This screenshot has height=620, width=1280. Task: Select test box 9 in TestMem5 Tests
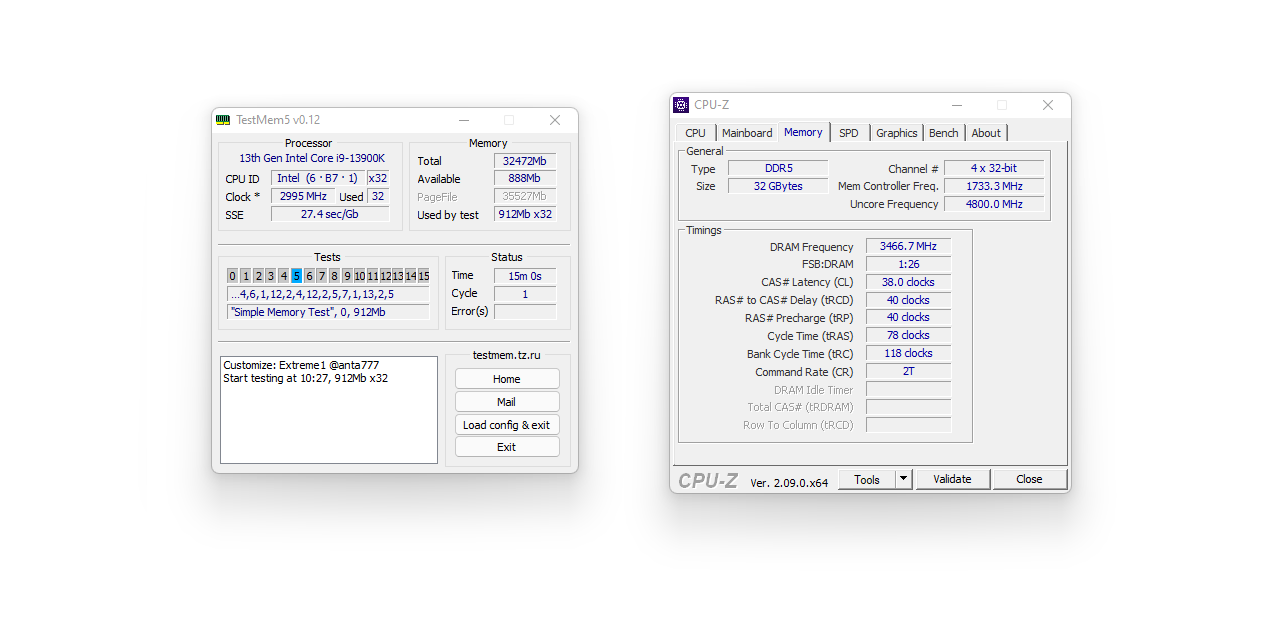point(347,276)
